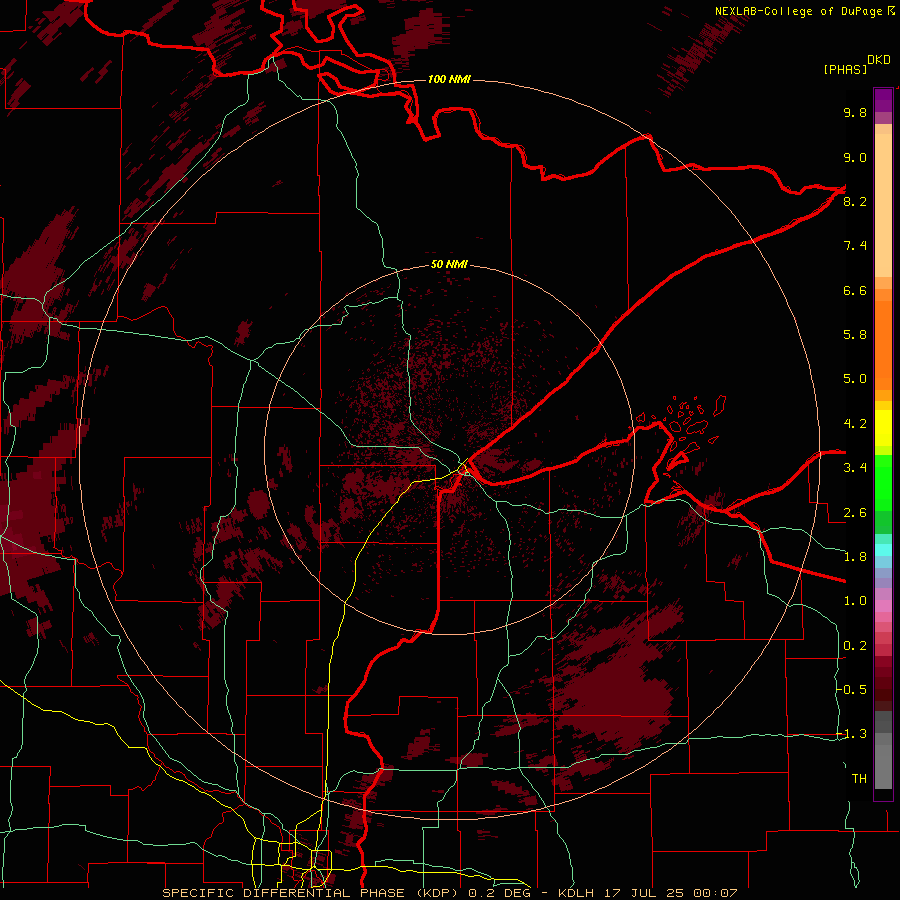900x900 pixels.
Task: Click the 6.6 scale value
Action: 855,290
